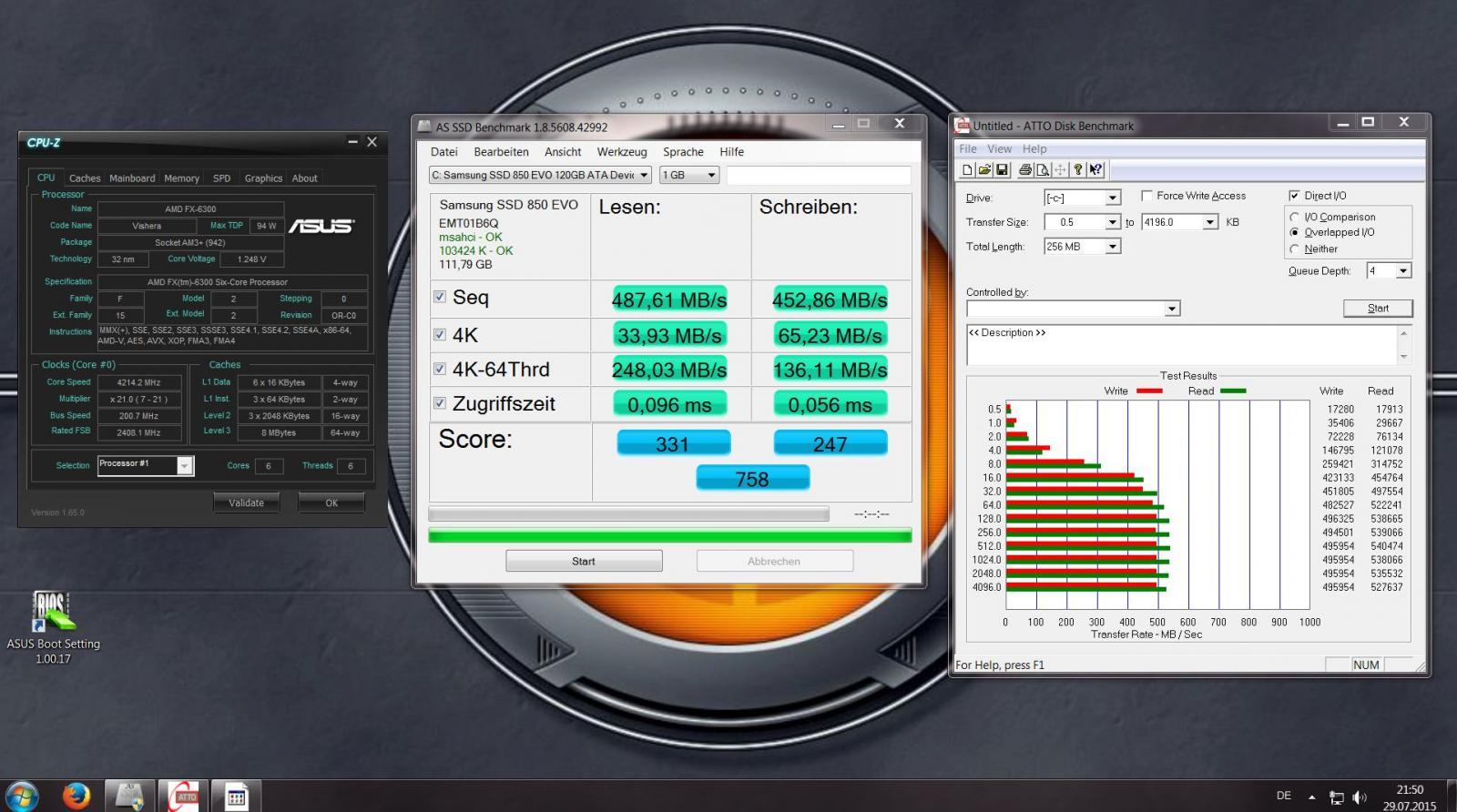Uncheck the Zugriffszeit test checkbox
The height and width of the screenshot is (812, 1457).
tap(440, 402)
